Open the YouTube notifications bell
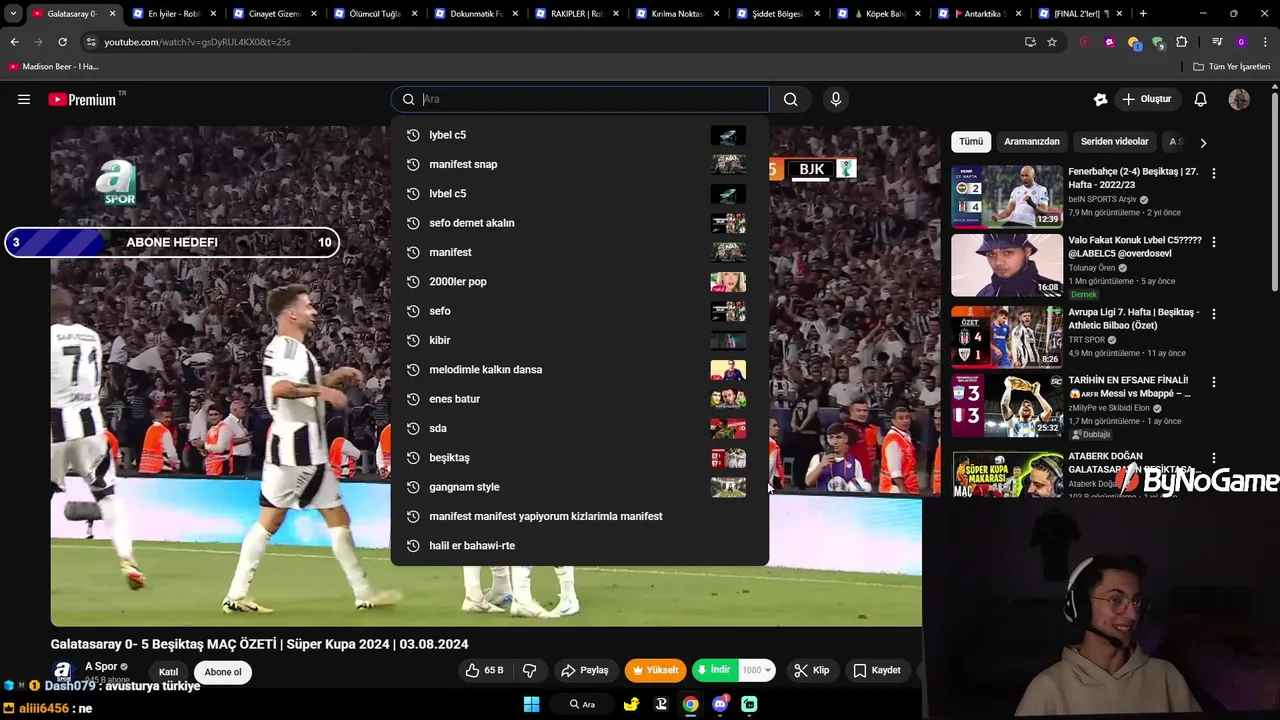 click(1200, 99)
